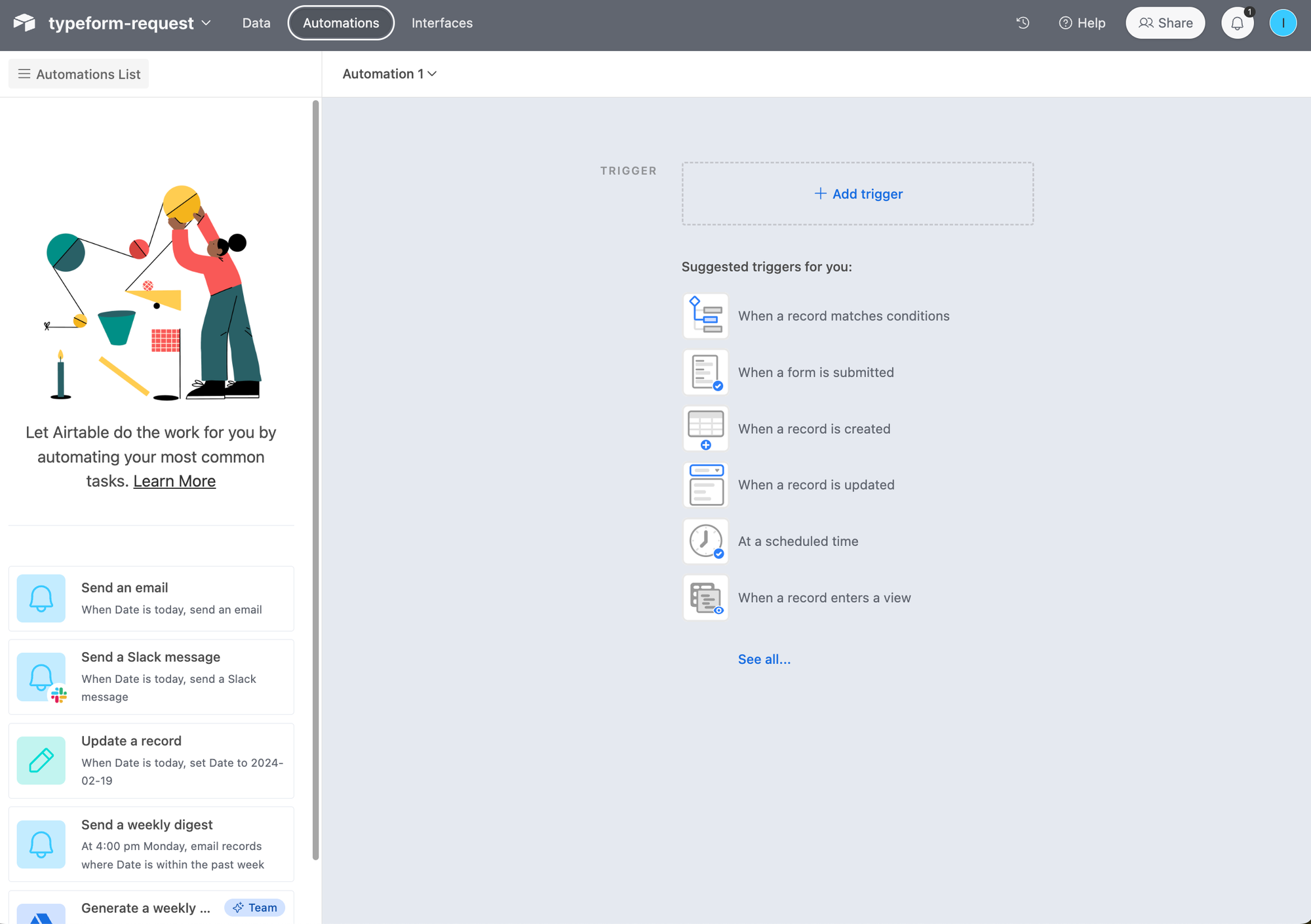
Task: Open the Automation 1 name dropdown
Action: 389,74
